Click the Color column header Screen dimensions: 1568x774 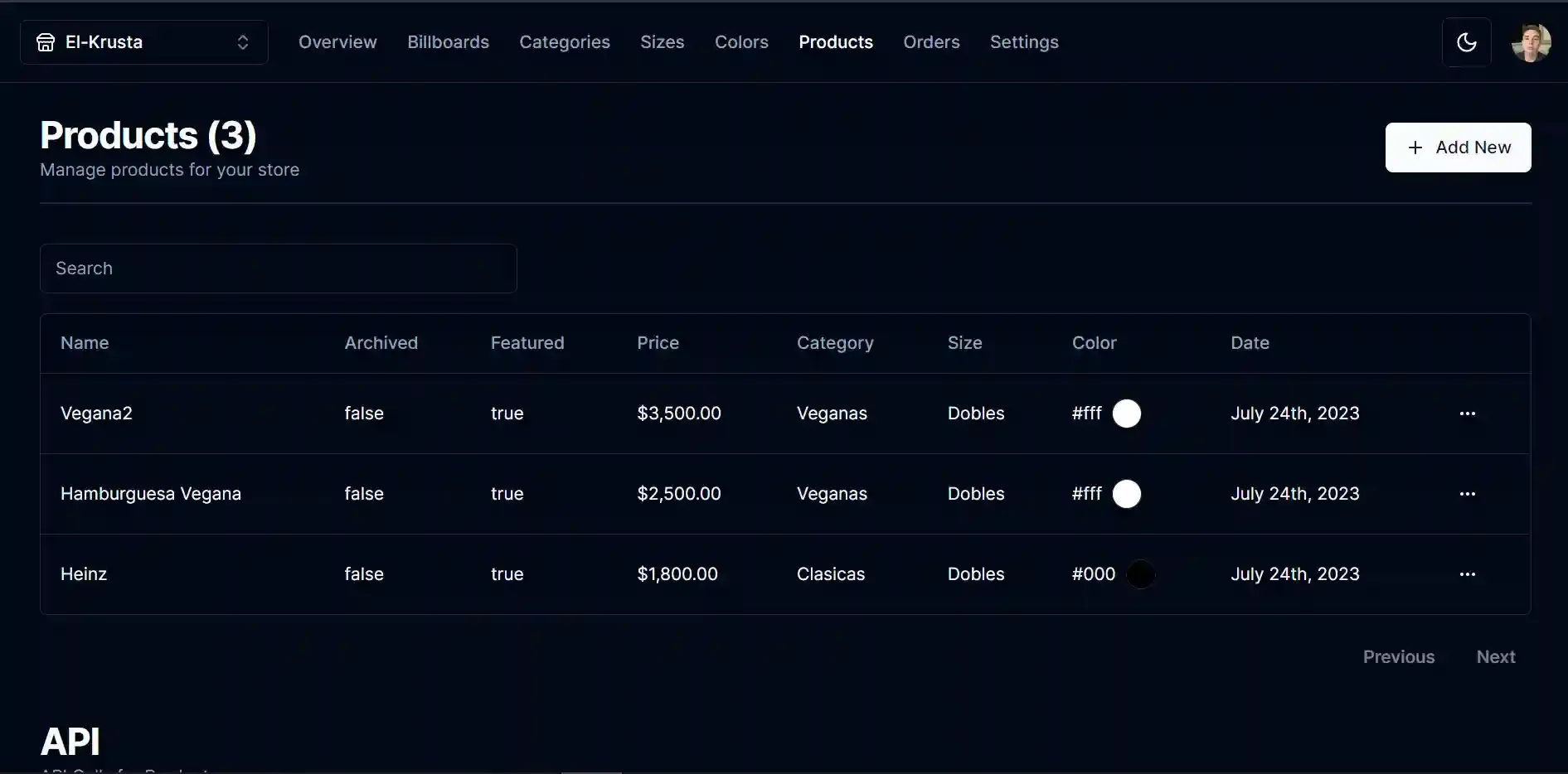click(x=1094, y=343)
